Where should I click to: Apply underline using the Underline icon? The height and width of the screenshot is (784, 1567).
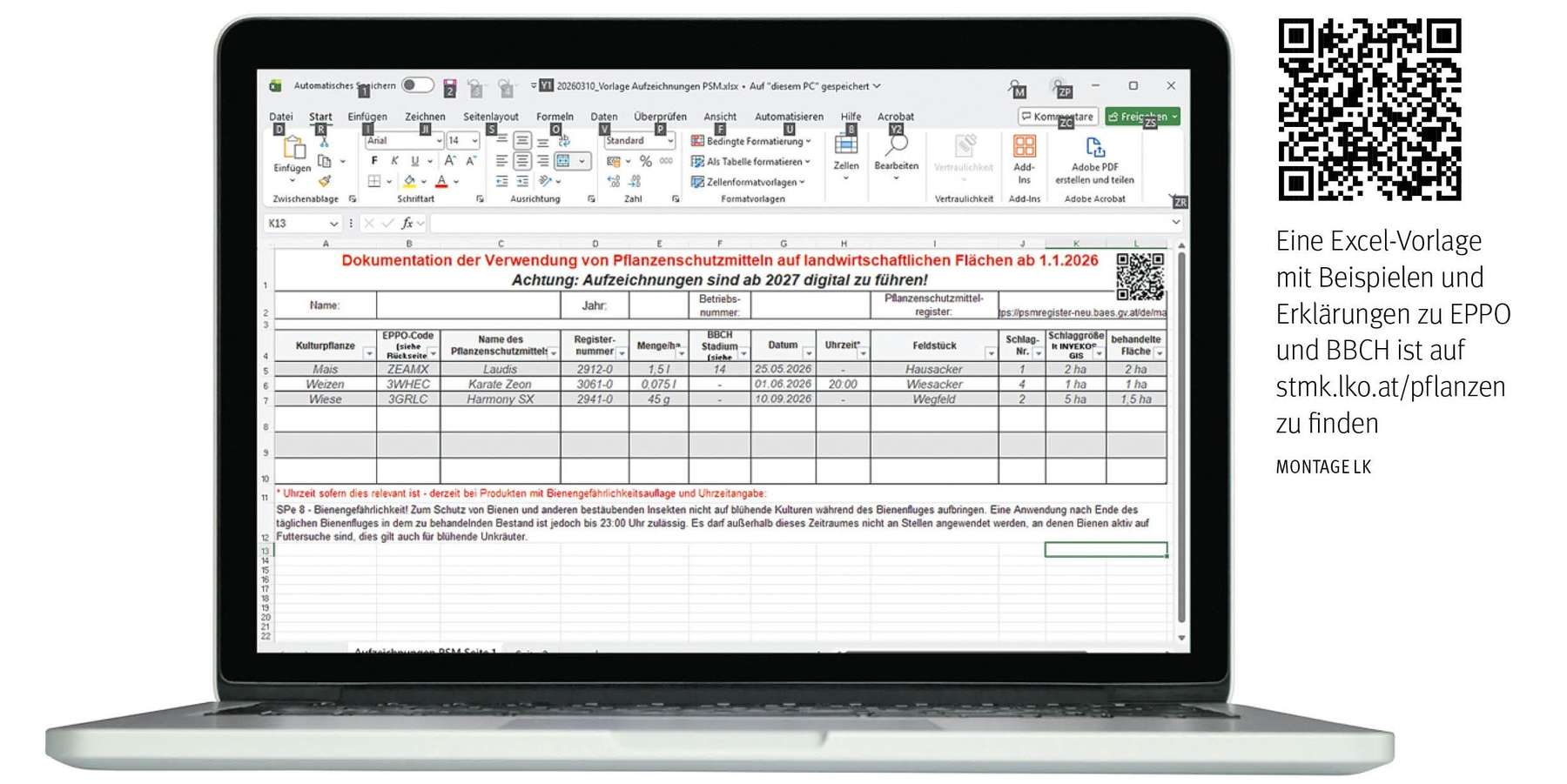pyautogui.click(x=415, y=159)
